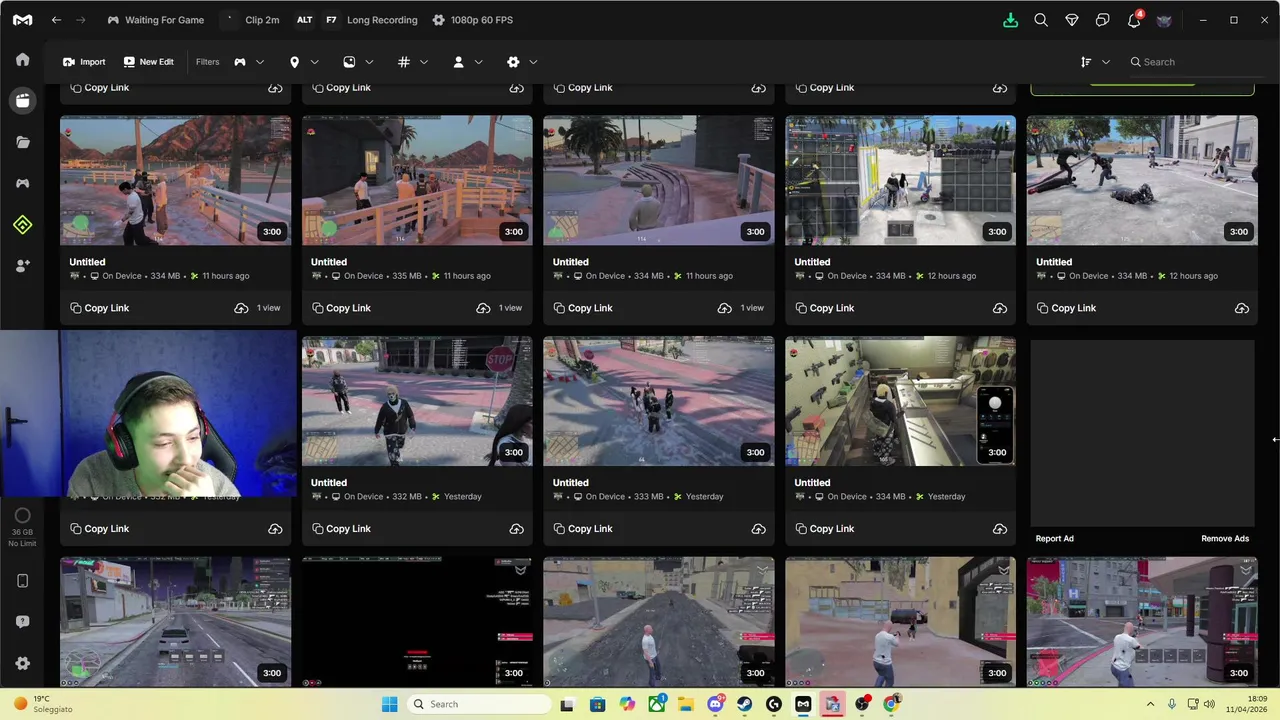Screen dimensions: 1280x720
Task: Open the premium diamond icon
Action: click(x=1072, y=20)
